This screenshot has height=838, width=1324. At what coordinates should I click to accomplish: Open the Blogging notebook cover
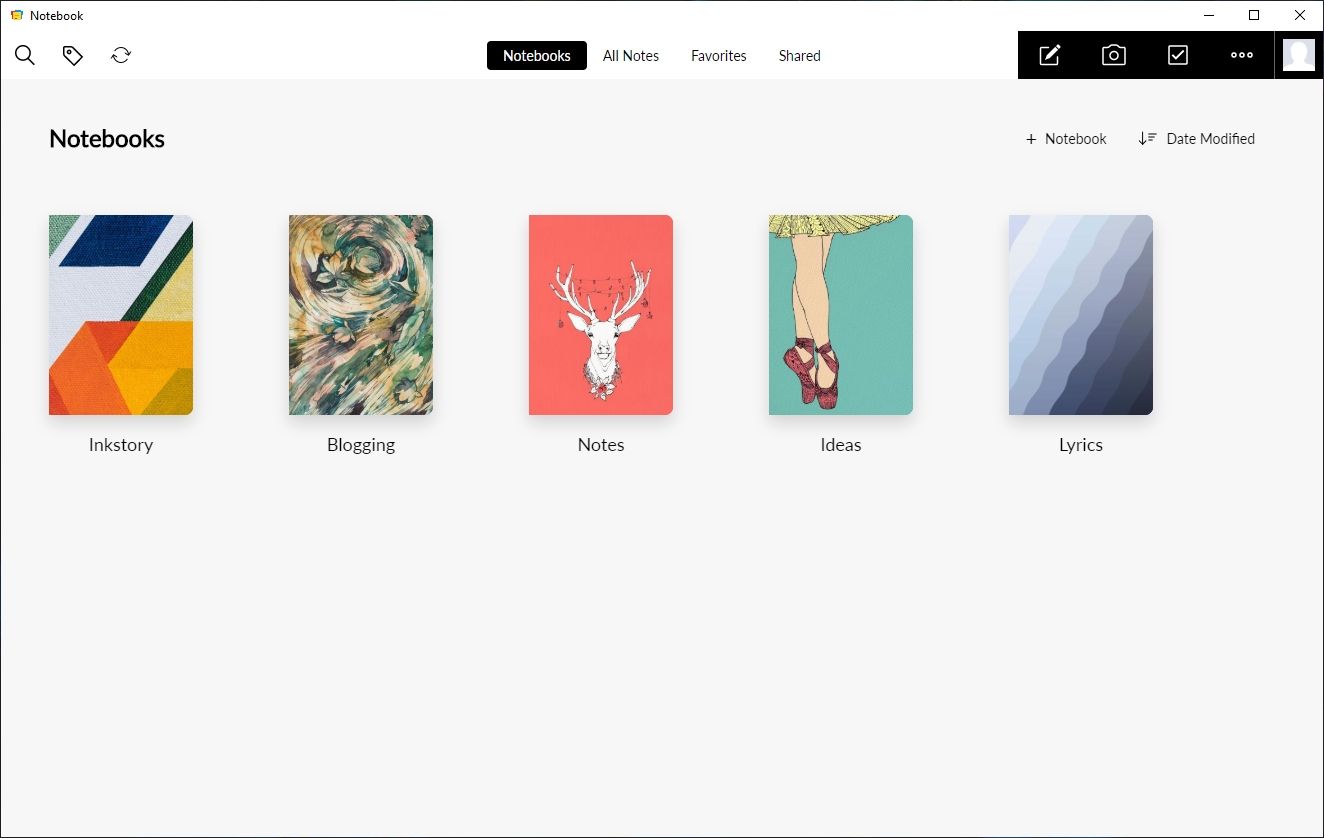(361, 315)
